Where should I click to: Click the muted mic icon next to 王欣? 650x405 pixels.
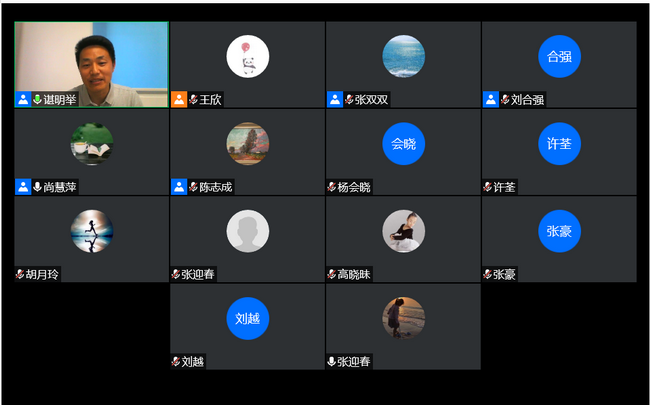click(193, 99)
